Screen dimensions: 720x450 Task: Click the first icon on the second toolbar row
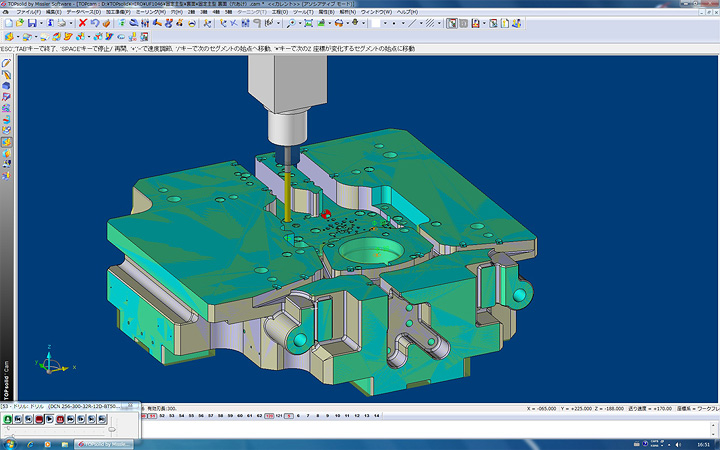pyautogui.click(x=9, y=36)
